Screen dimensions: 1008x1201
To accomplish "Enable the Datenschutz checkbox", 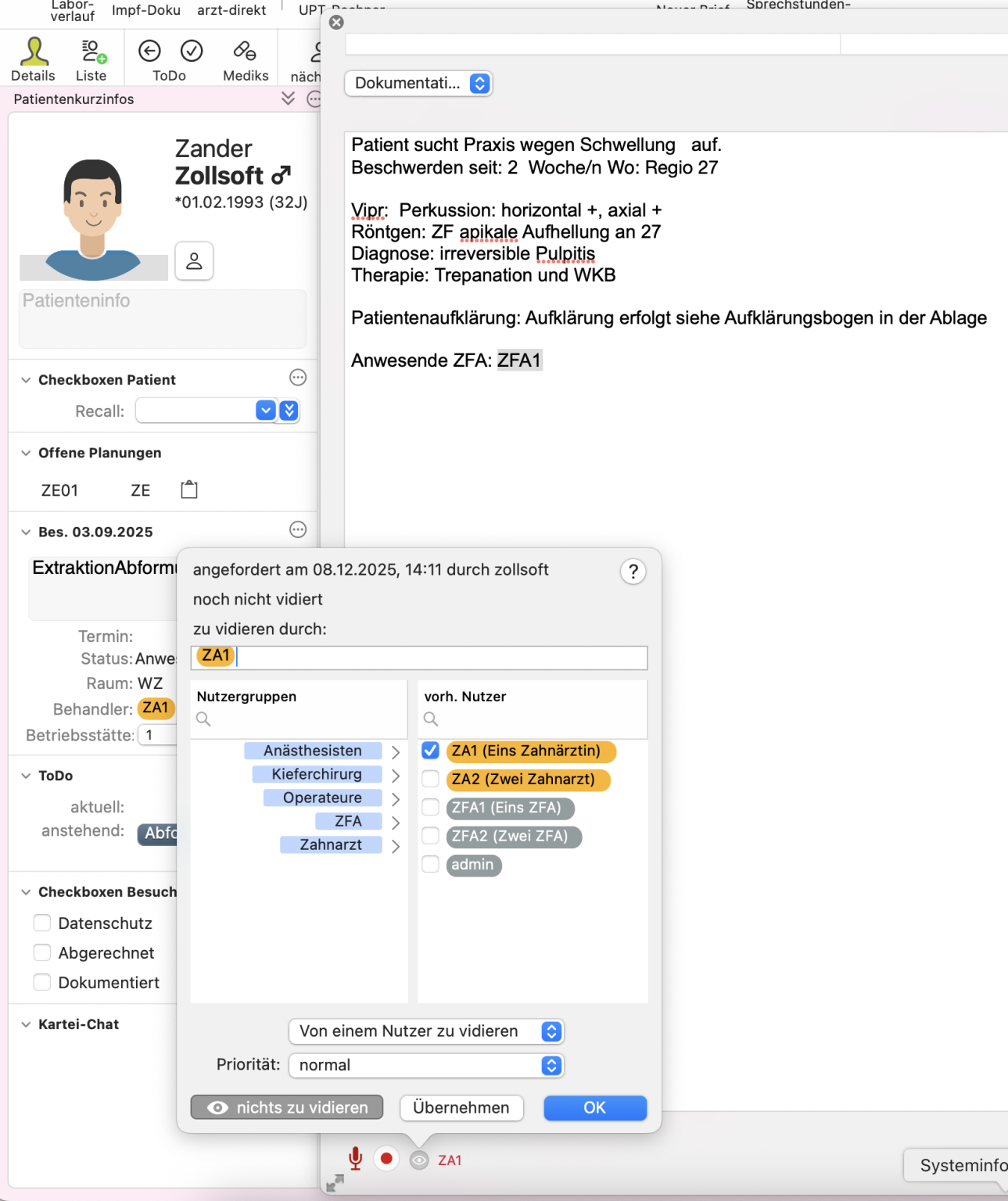I will pyautogui.click(x=42, y=923).
